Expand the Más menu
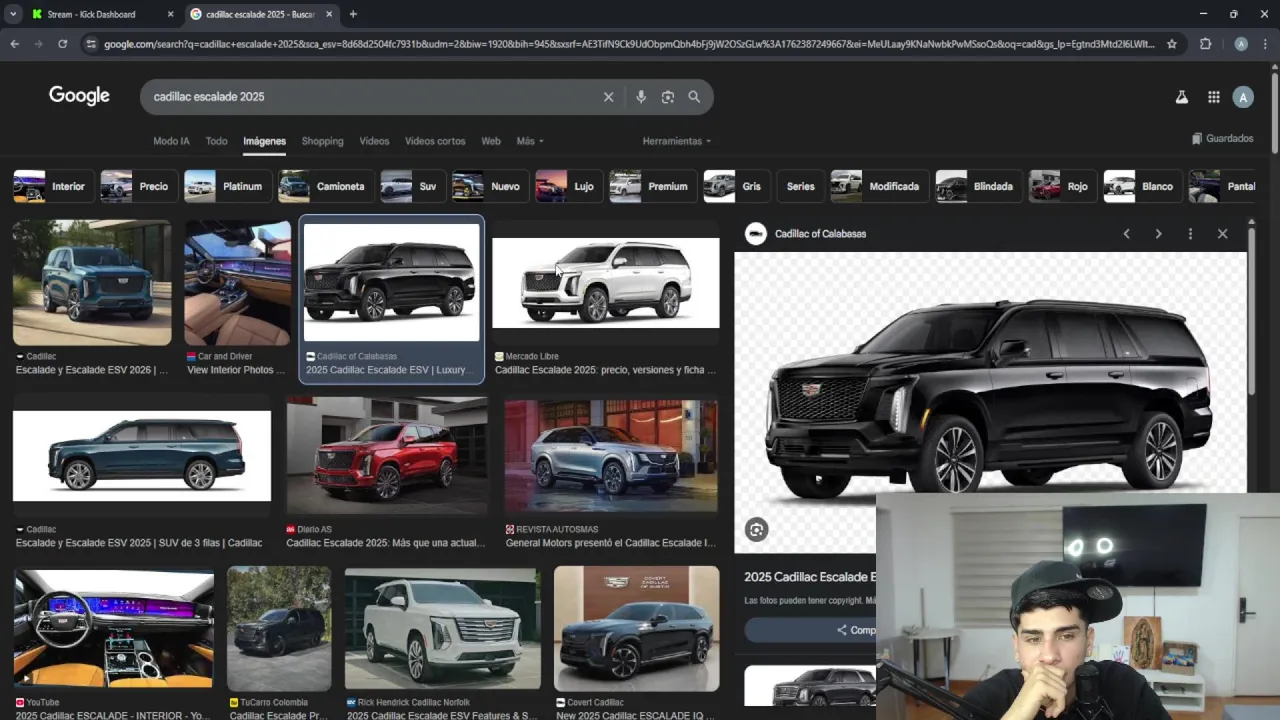Image resolution: width=1280 pixels, height=720 pixels. (x=530, y=141)
